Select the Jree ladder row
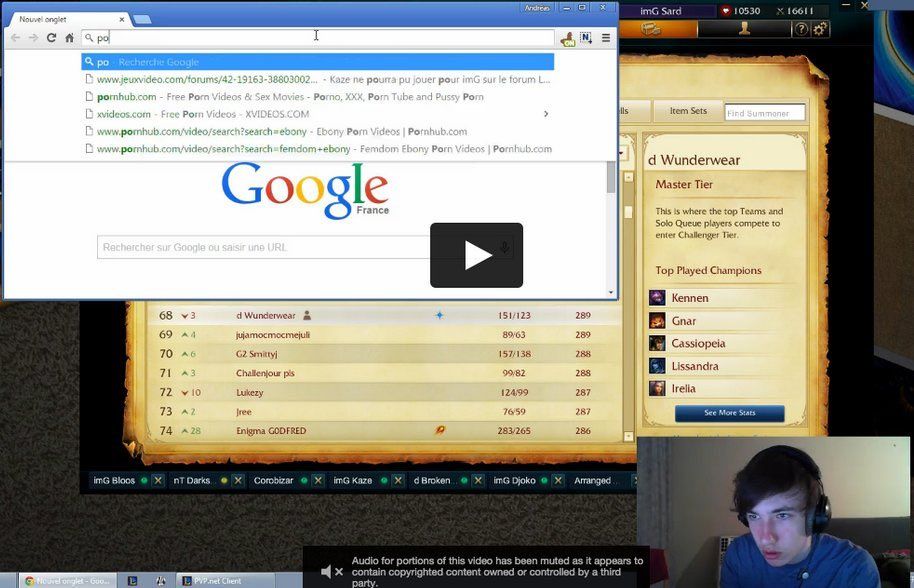This screenshot has width=914, height=588. 385,411
